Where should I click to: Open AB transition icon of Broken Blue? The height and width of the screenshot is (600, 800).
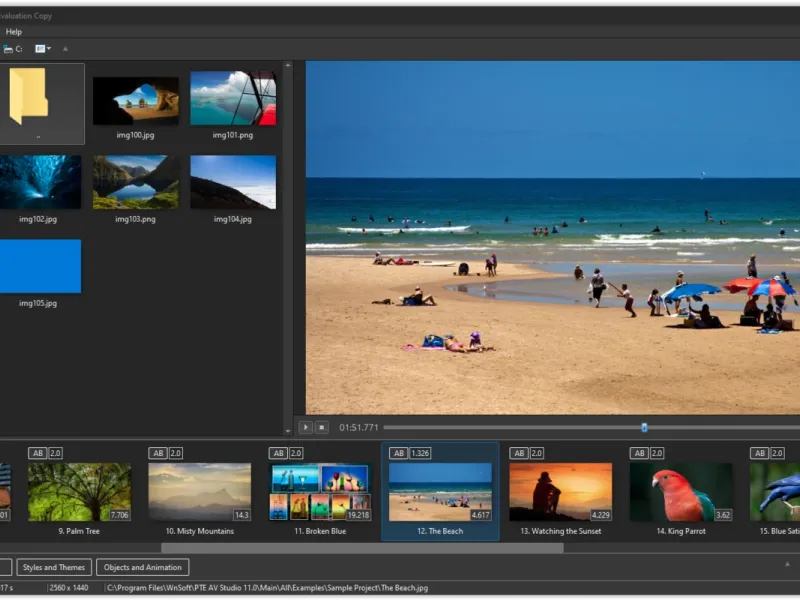(279, 453)
